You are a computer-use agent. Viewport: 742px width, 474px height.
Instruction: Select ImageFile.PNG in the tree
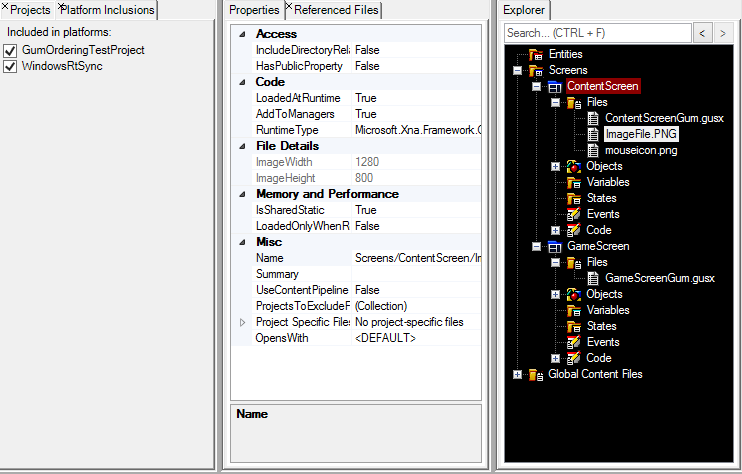(641, 134)
